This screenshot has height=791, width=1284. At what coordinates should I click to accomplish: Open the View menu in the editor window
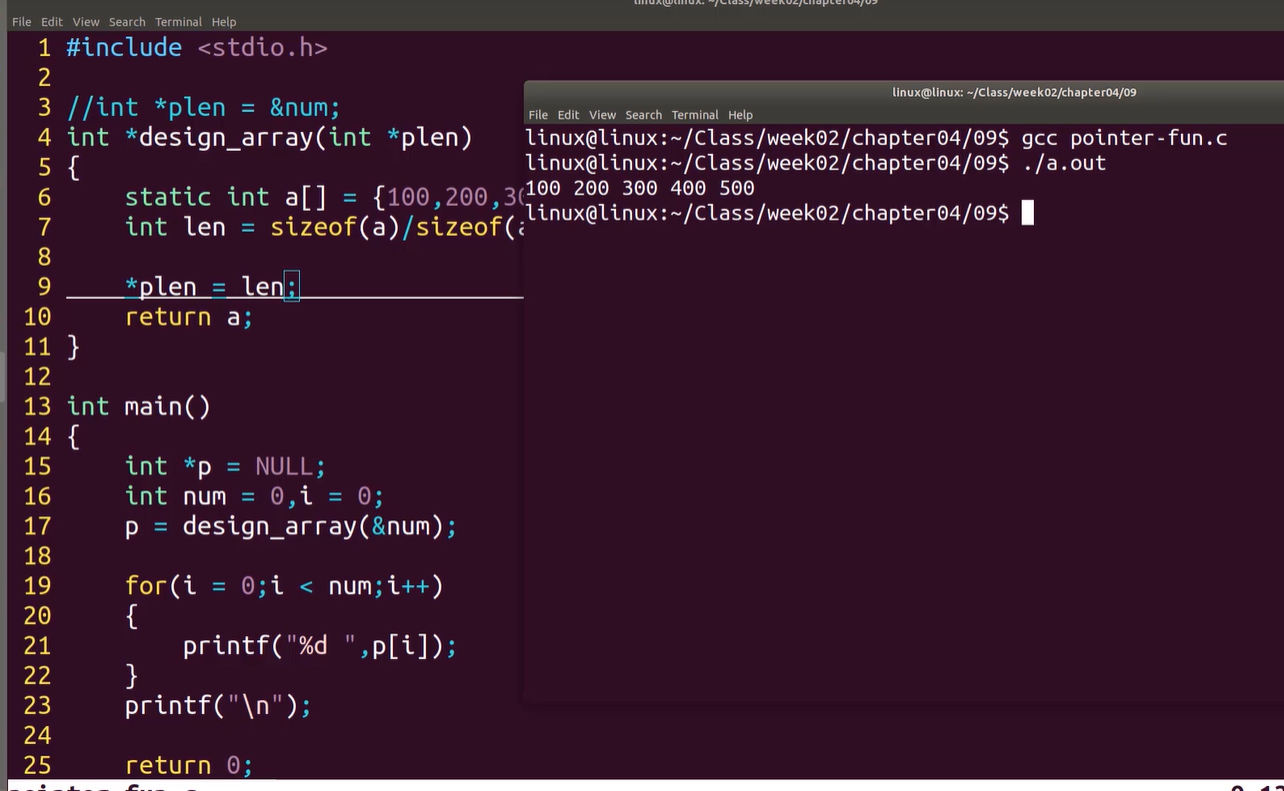coord(86,22)
